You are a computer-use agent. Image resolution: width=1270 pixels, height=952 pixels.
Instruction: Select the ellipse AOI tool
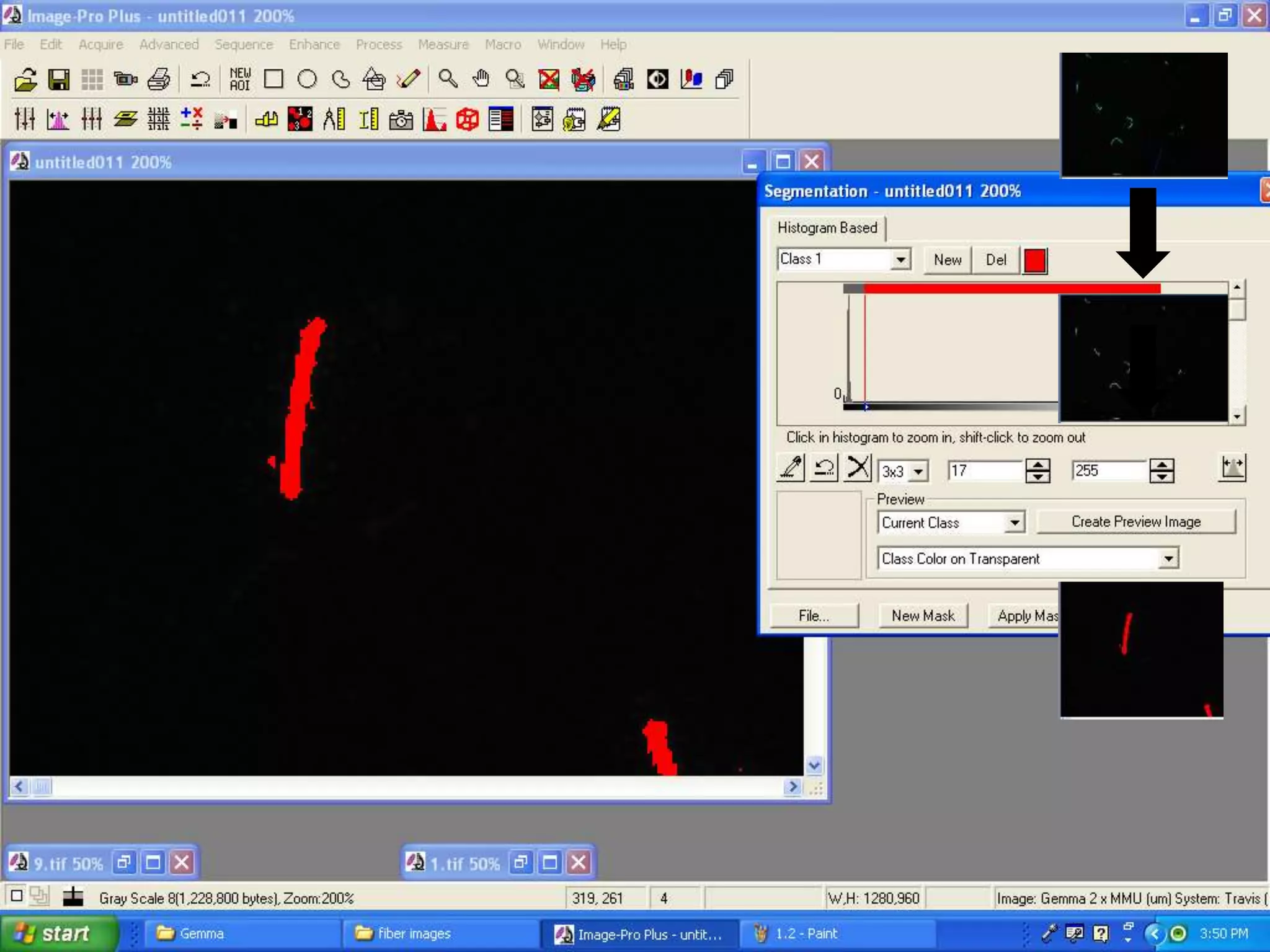click(307, 79)
